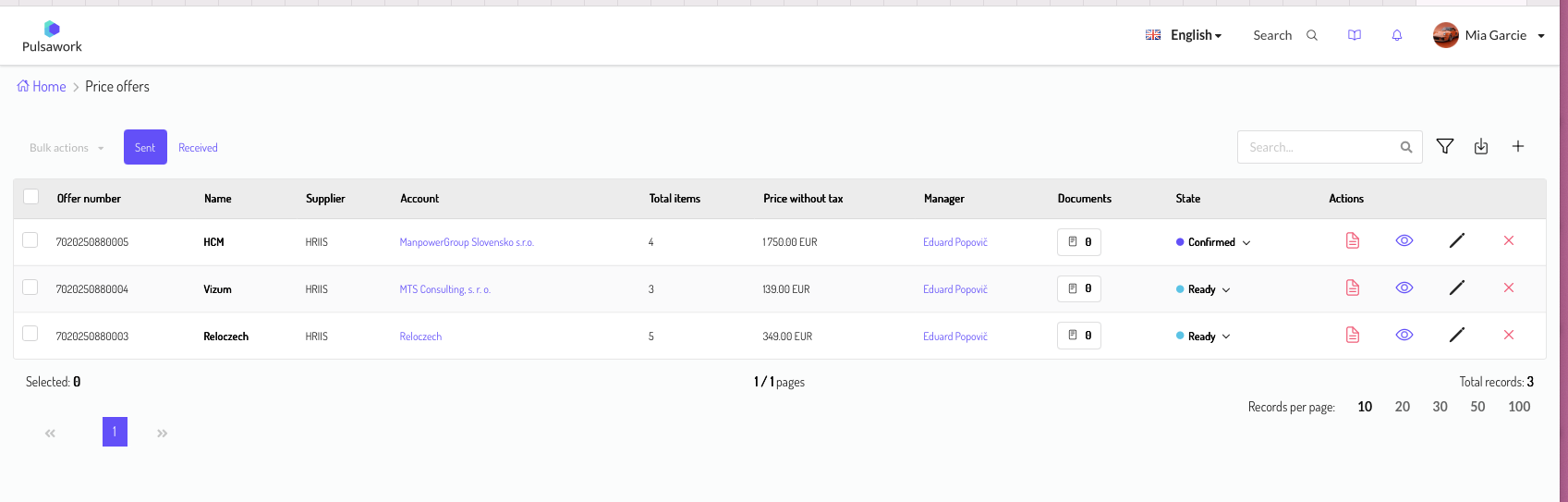Click the offer name Vizum
The image size is (1568, 502).
(x=218, y=289)
